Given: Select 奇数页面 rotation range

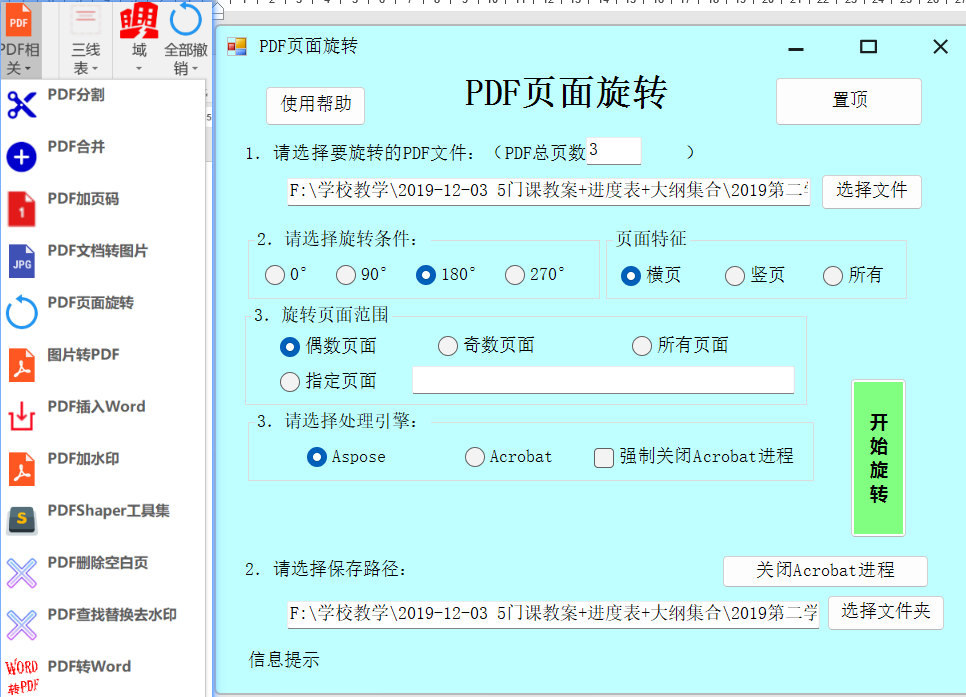Looking at the screenshot, I should point(485,345).
